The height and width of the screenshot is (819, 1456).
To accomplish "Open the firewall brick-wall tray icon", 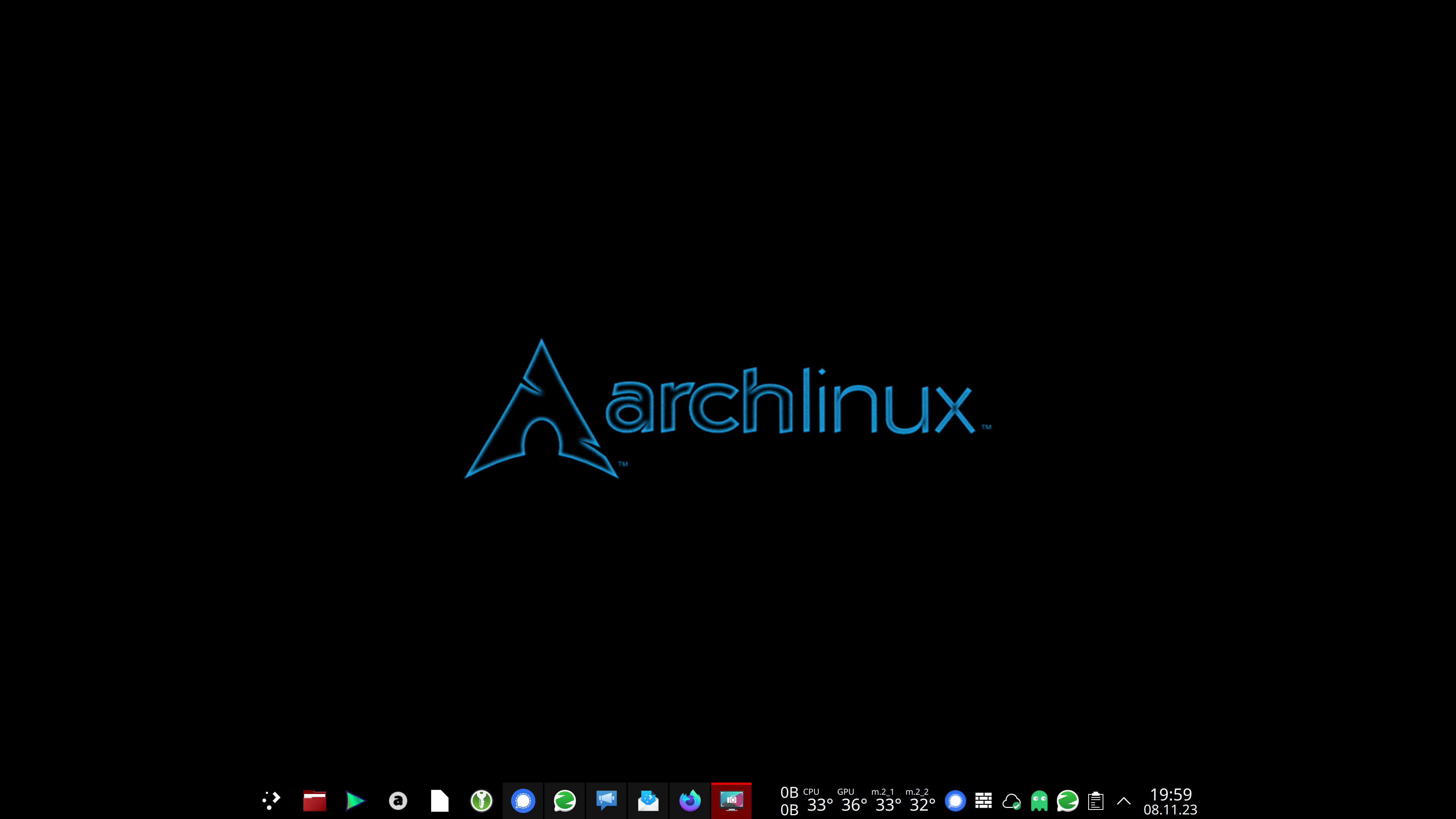I will point(984,800).
